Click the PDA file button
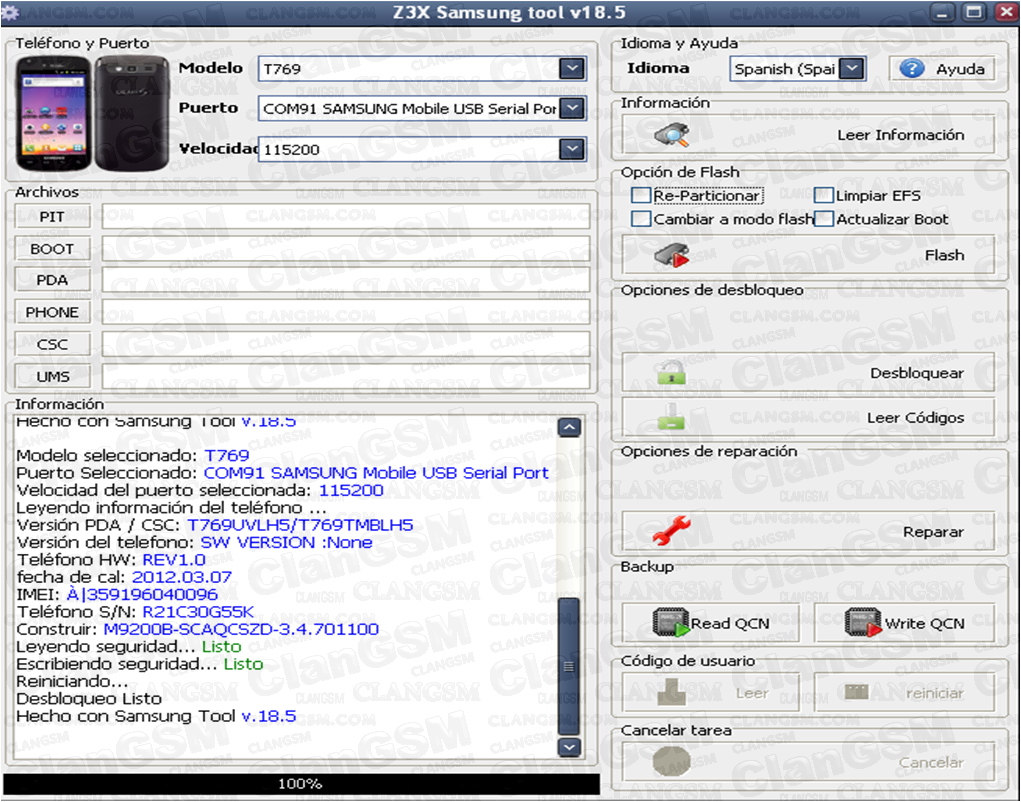Viewport: 1021px width, 802px height. [x=53, y=280]
